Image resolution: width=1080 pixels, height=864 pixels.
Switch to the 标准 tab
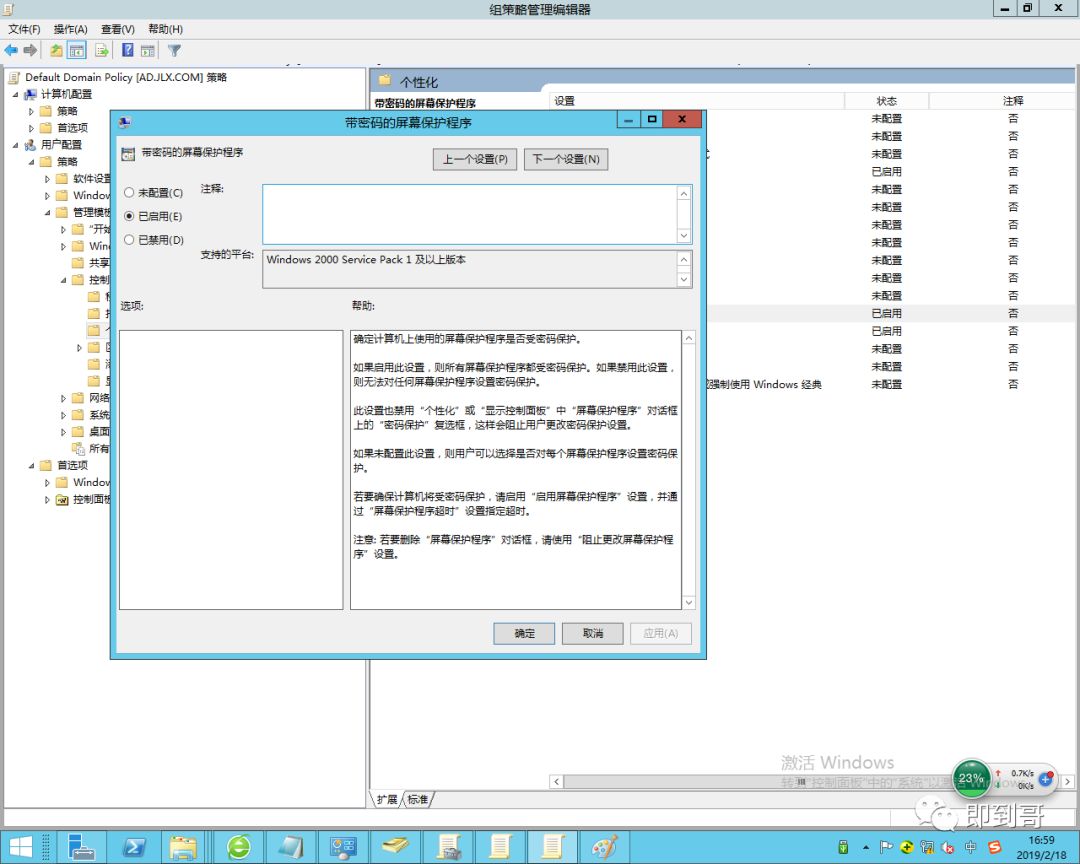click(417, 799)
